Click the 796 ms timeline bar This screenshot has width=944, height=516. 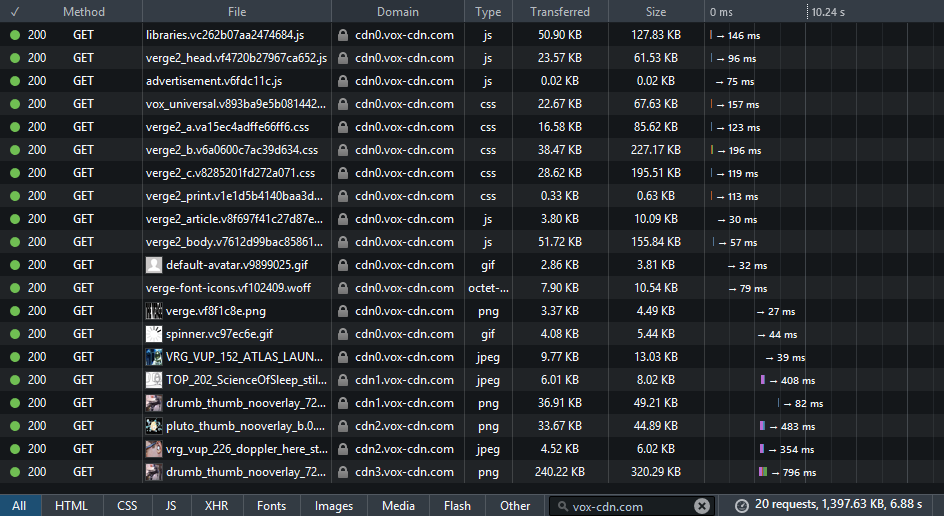763,472
